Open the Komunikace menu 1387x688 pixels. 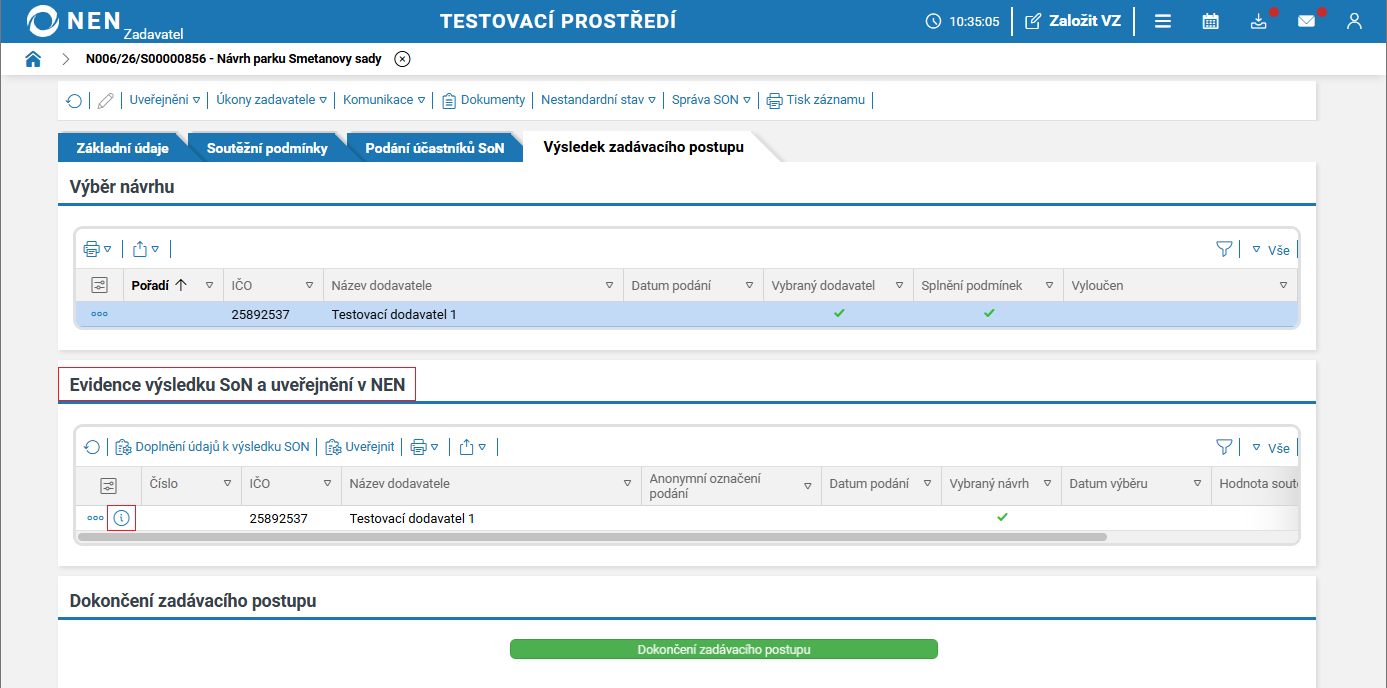coord(384,100)
